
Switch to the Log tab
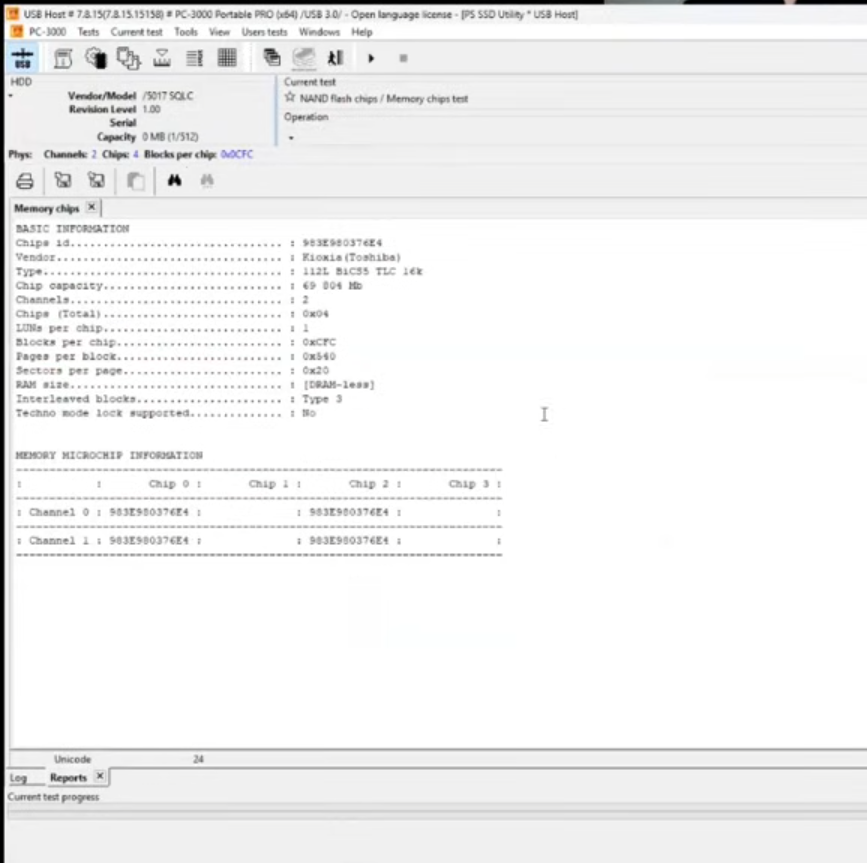click(18, 778)
